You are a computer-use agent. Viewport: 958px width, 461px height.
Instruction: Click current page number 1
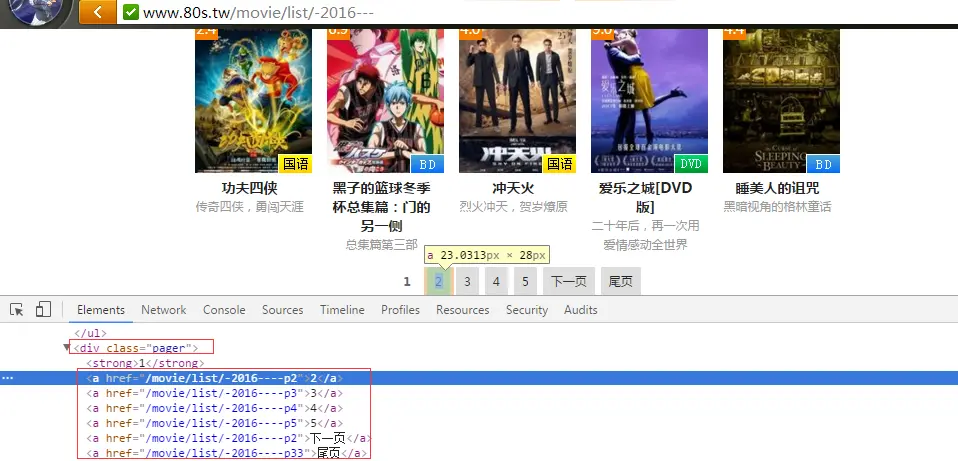408,281
